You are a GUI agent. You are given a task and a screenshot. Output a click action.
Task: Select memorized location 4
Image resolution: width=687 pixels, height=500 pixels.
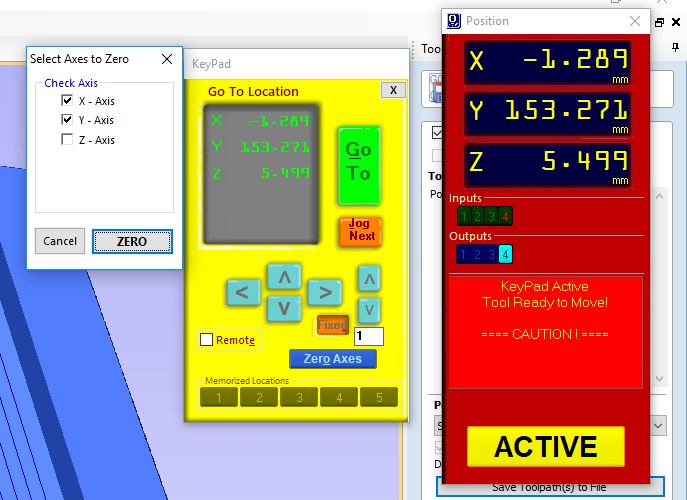click(339, 397)
